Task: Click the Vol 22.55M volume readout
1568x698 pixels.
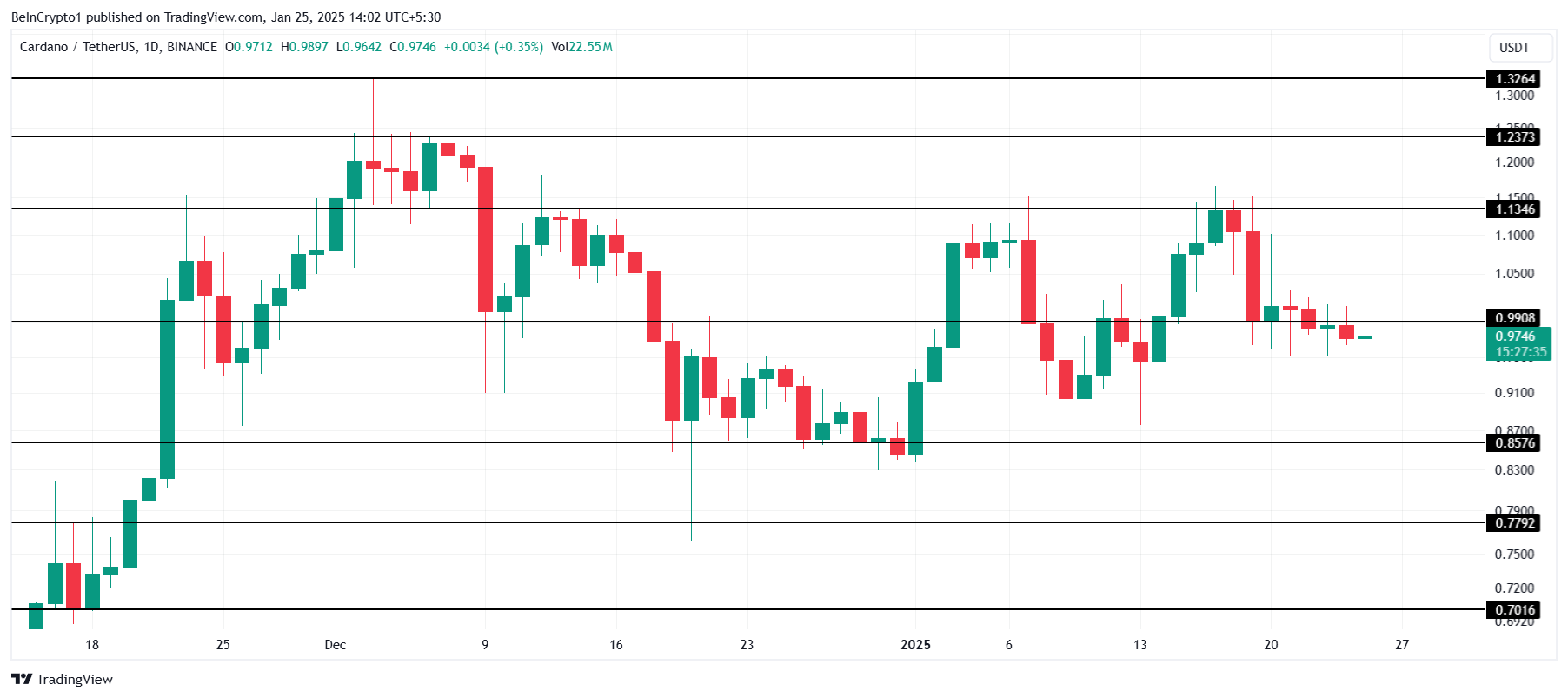Action: click(581, 47)
